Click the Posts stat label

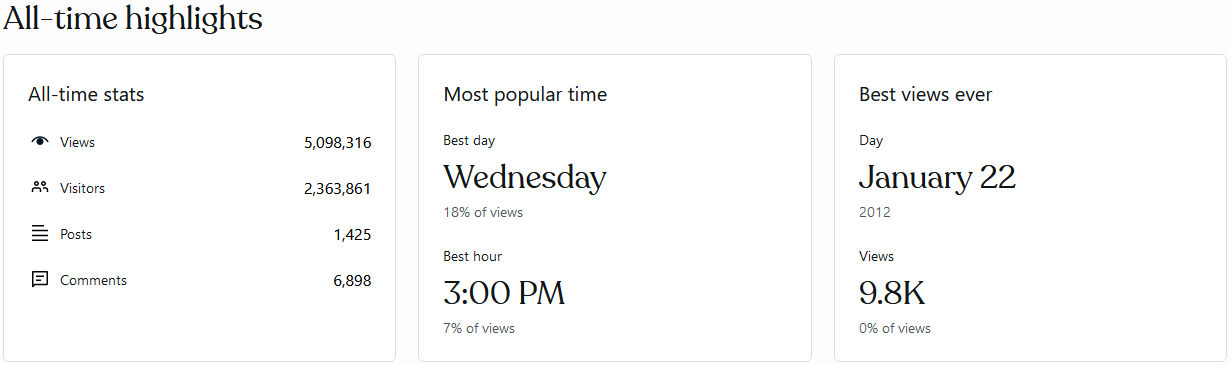(x=76, y=234)
